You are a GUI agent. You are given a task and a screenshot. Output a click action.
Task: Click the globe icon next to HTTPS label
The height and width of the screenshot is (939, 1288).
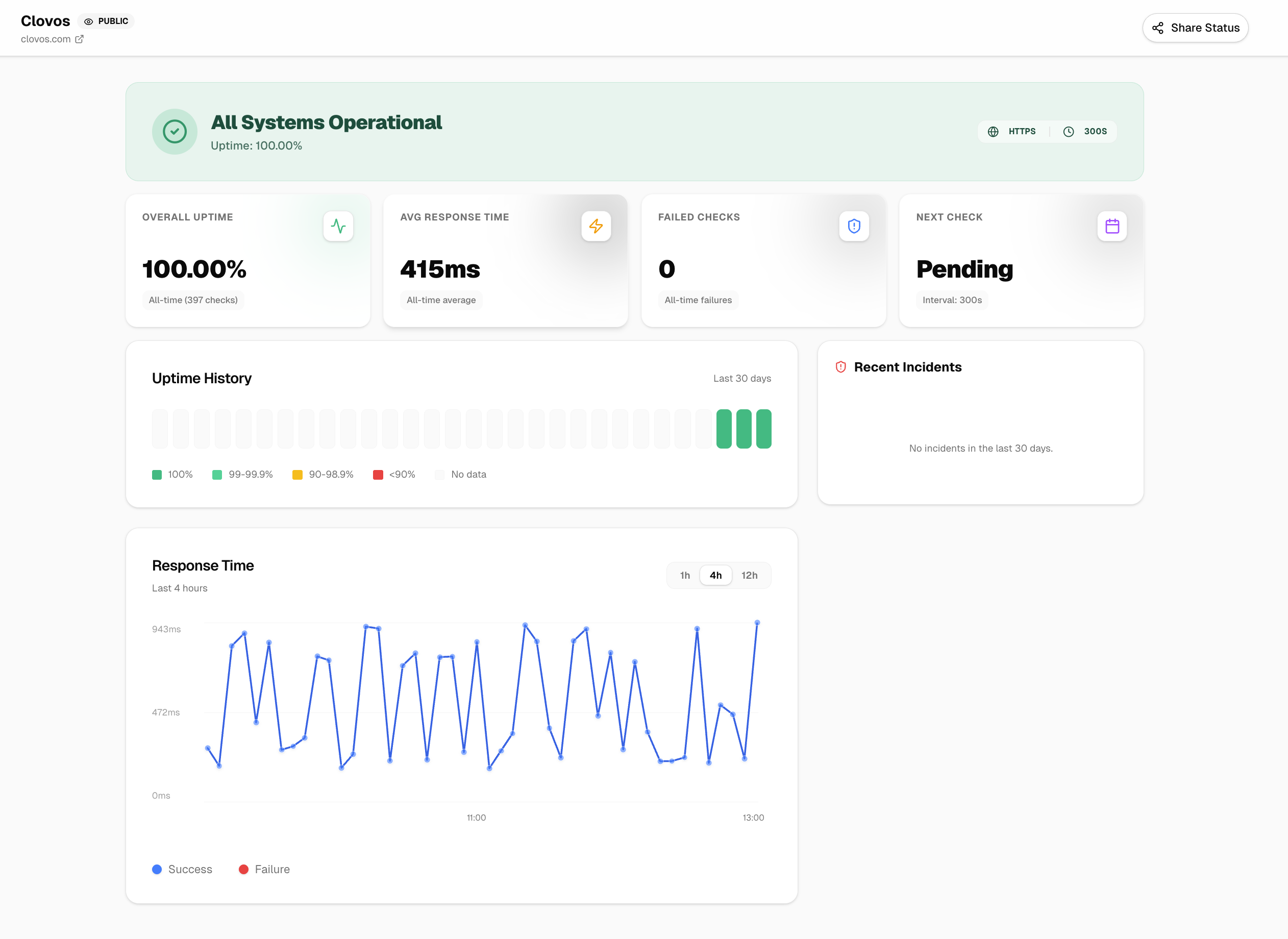point(993,131)
